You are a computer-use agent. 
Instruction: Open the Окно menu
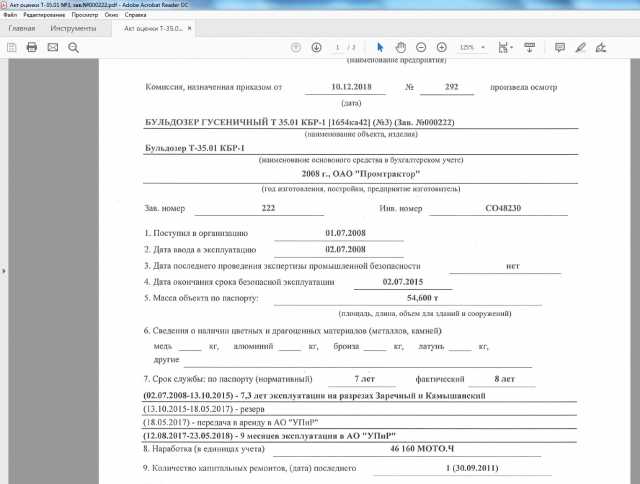111,15
